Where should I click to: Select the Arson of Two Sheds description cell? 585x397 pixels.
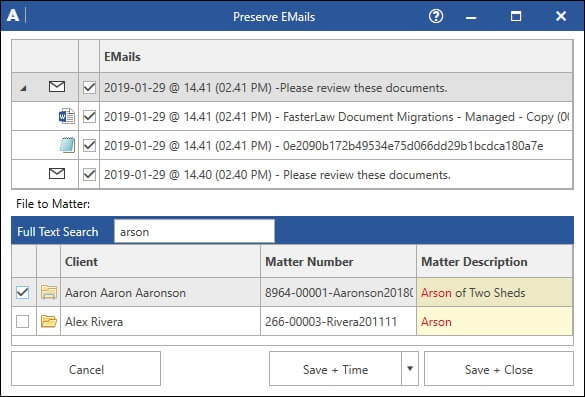494,292
